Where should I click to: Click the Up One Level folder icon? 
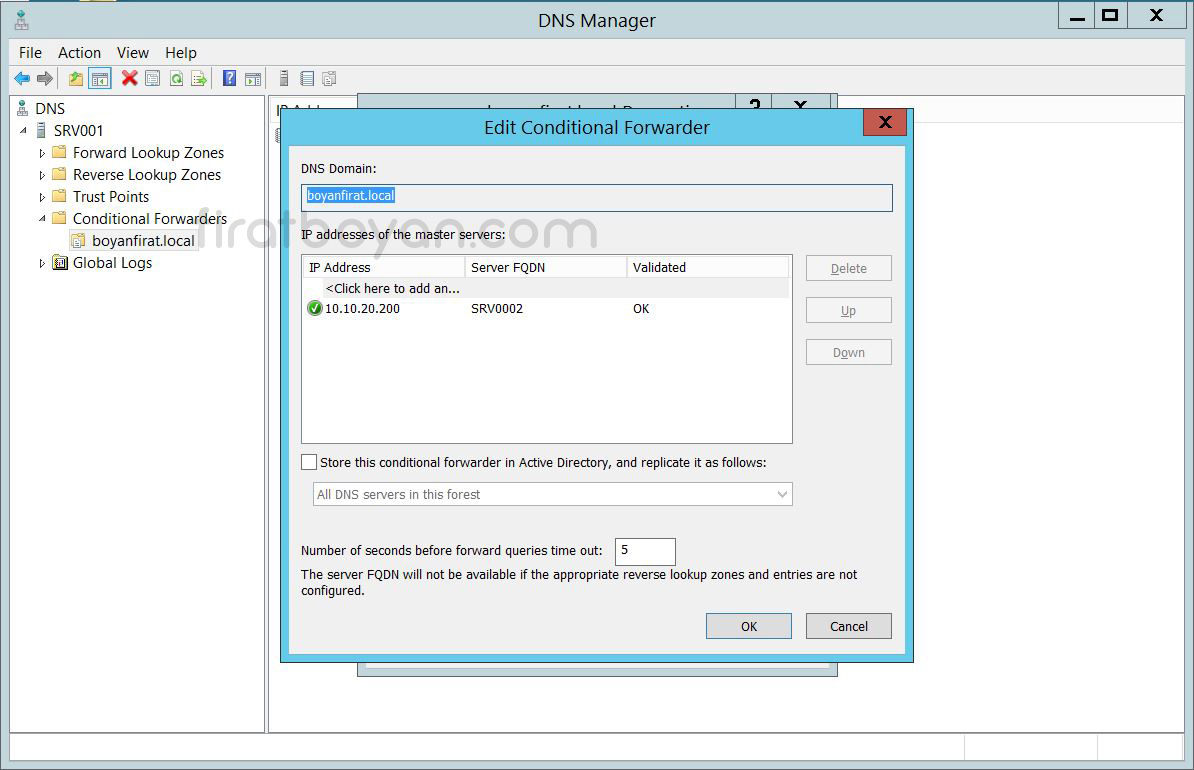[x=75, y=78]
